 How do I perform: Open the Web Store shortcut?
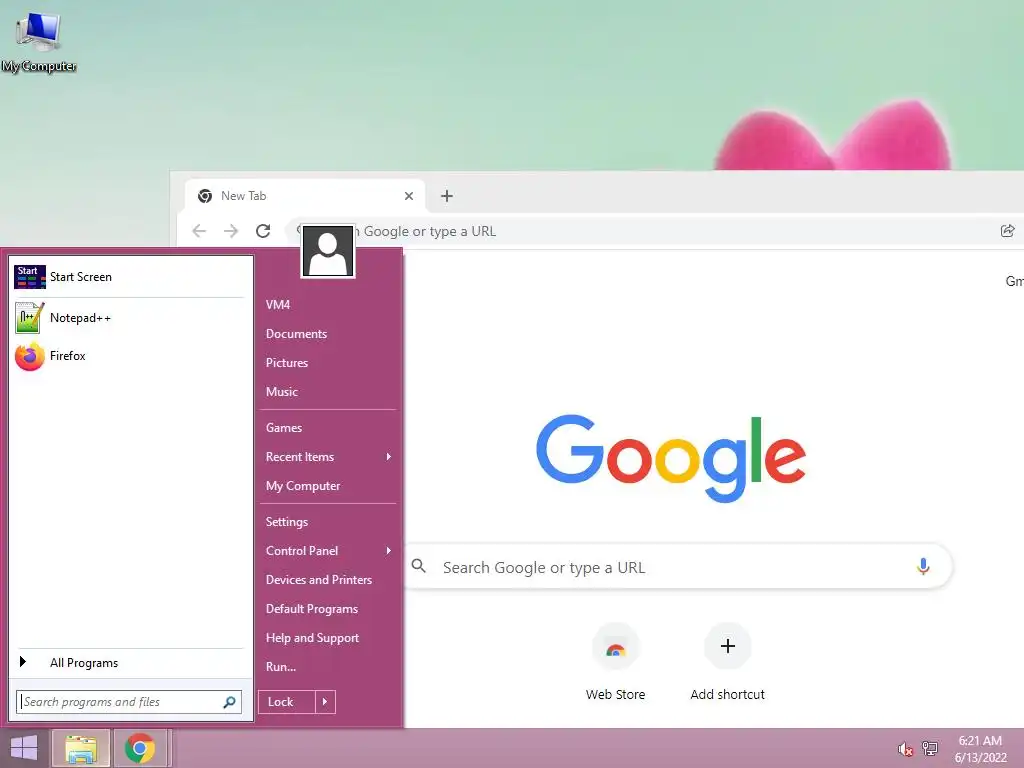615,662
